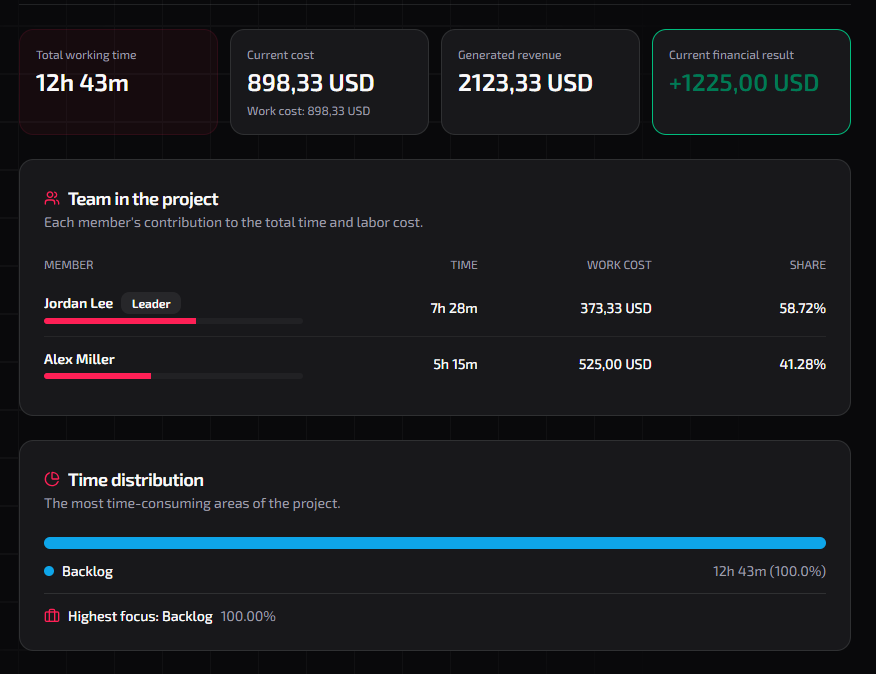This screenshot has width=876, height=674.
Task: Click the blue Backlog legend dot
Action: pos(49,571)
